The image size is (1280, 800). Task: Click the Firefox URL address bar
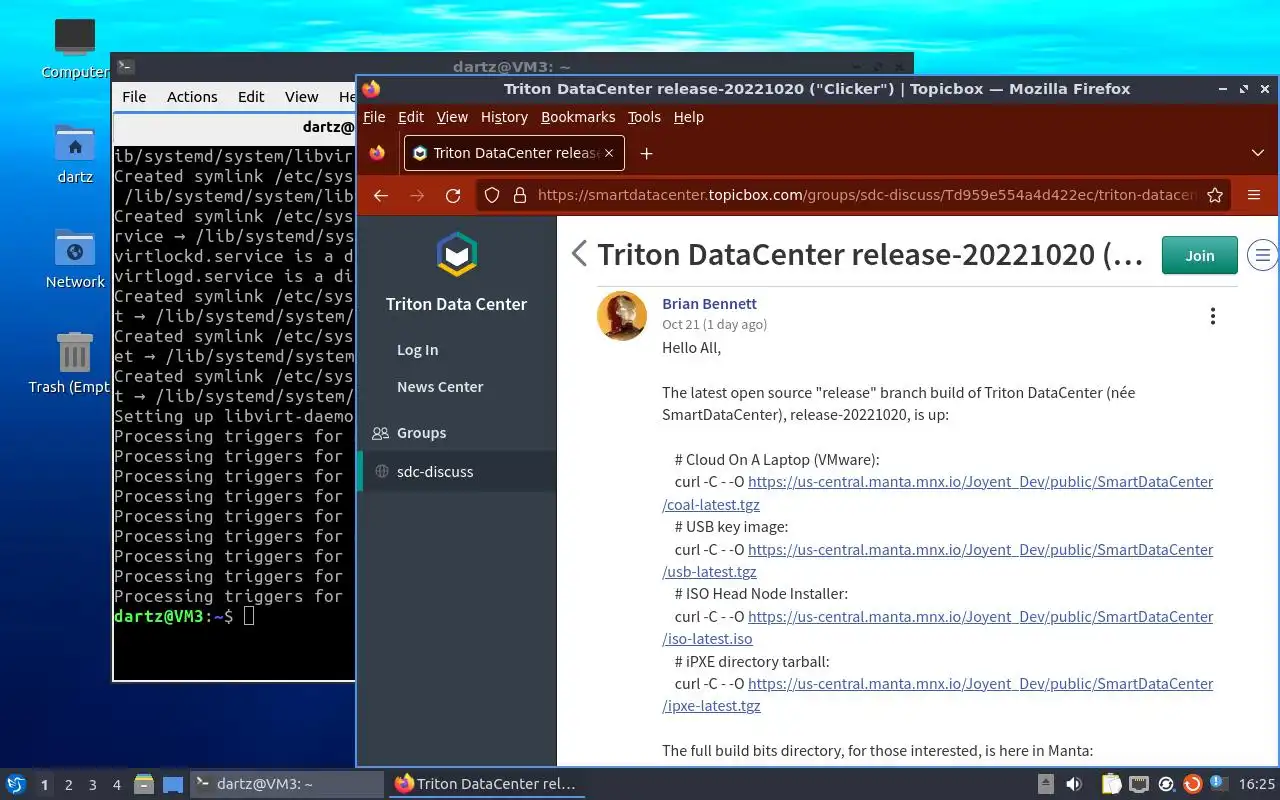coord(865,195)
